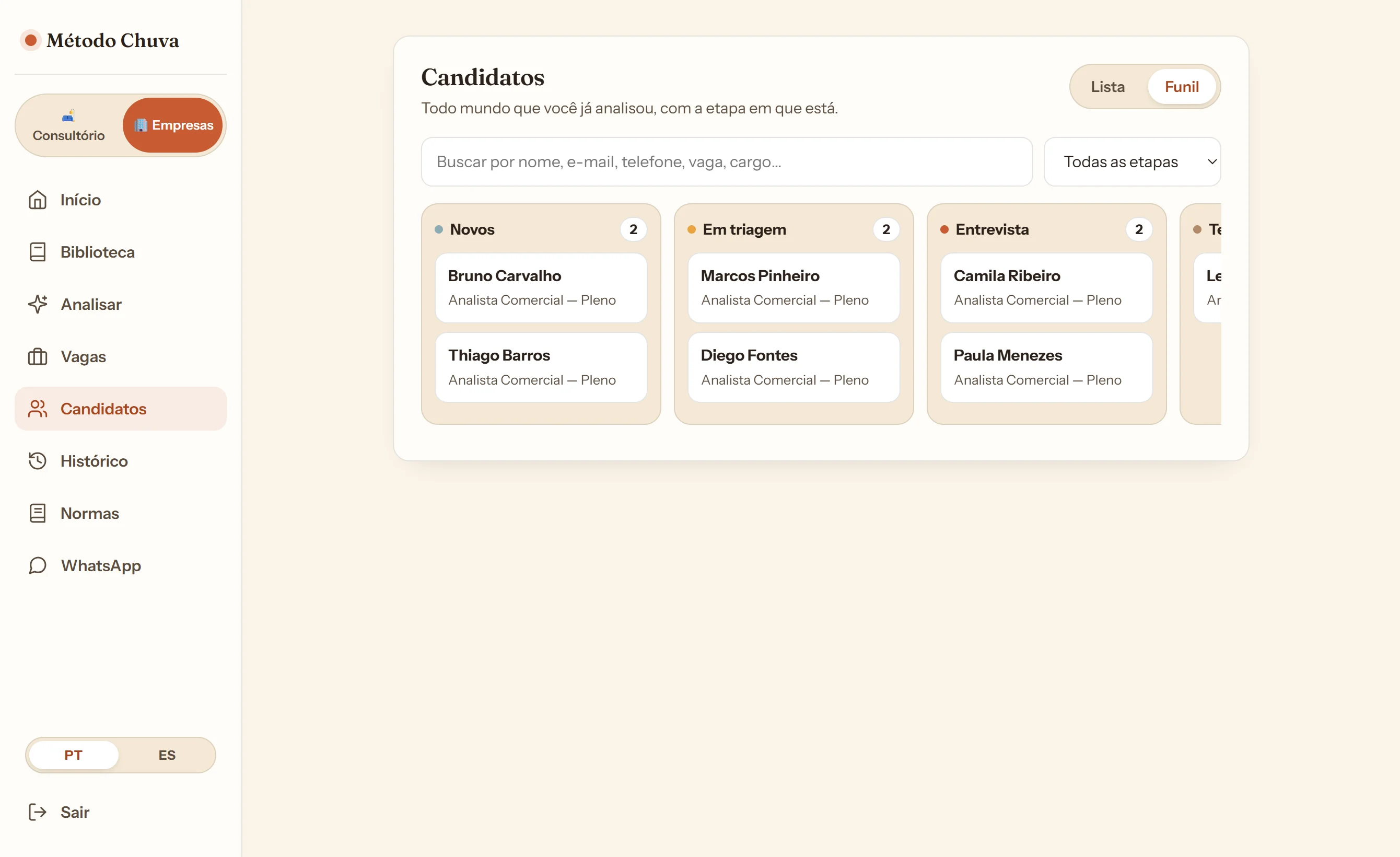The image size is (1400, 857).
Task: Click the Analisar sparkle icon
Action: coord(38,305)
